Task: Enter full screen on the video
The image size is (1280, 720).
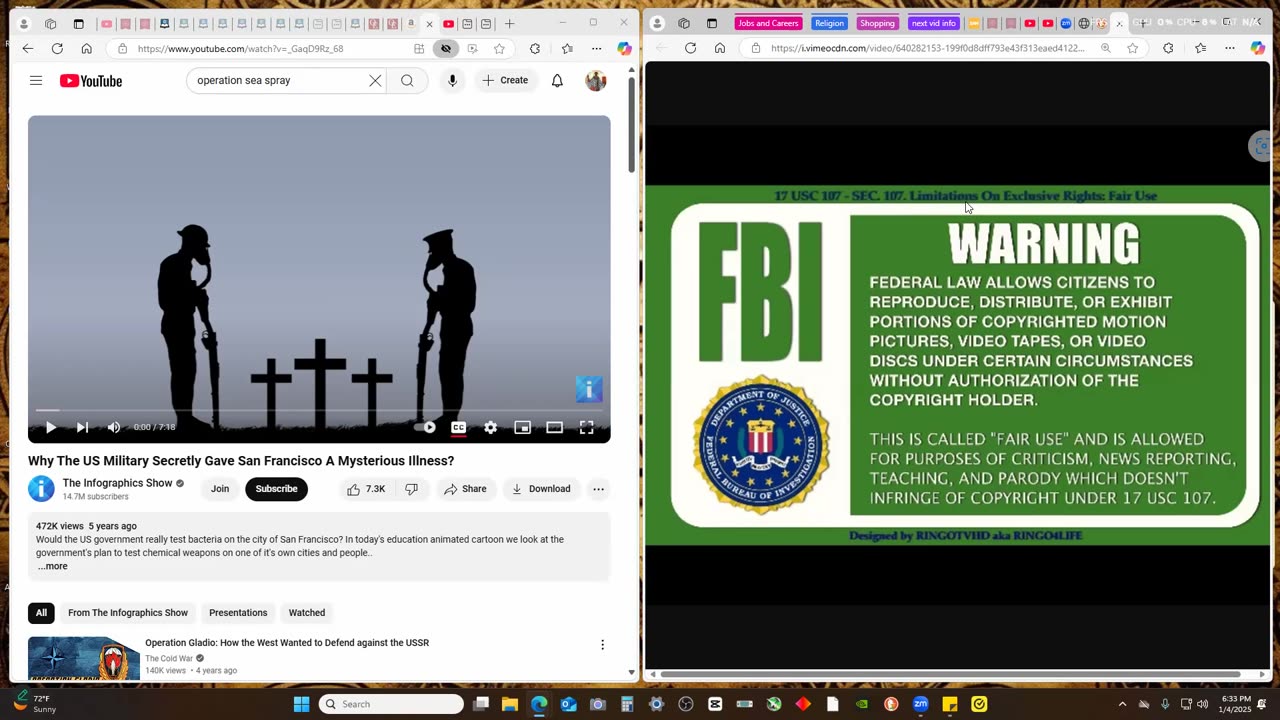Action: (587, 427)
